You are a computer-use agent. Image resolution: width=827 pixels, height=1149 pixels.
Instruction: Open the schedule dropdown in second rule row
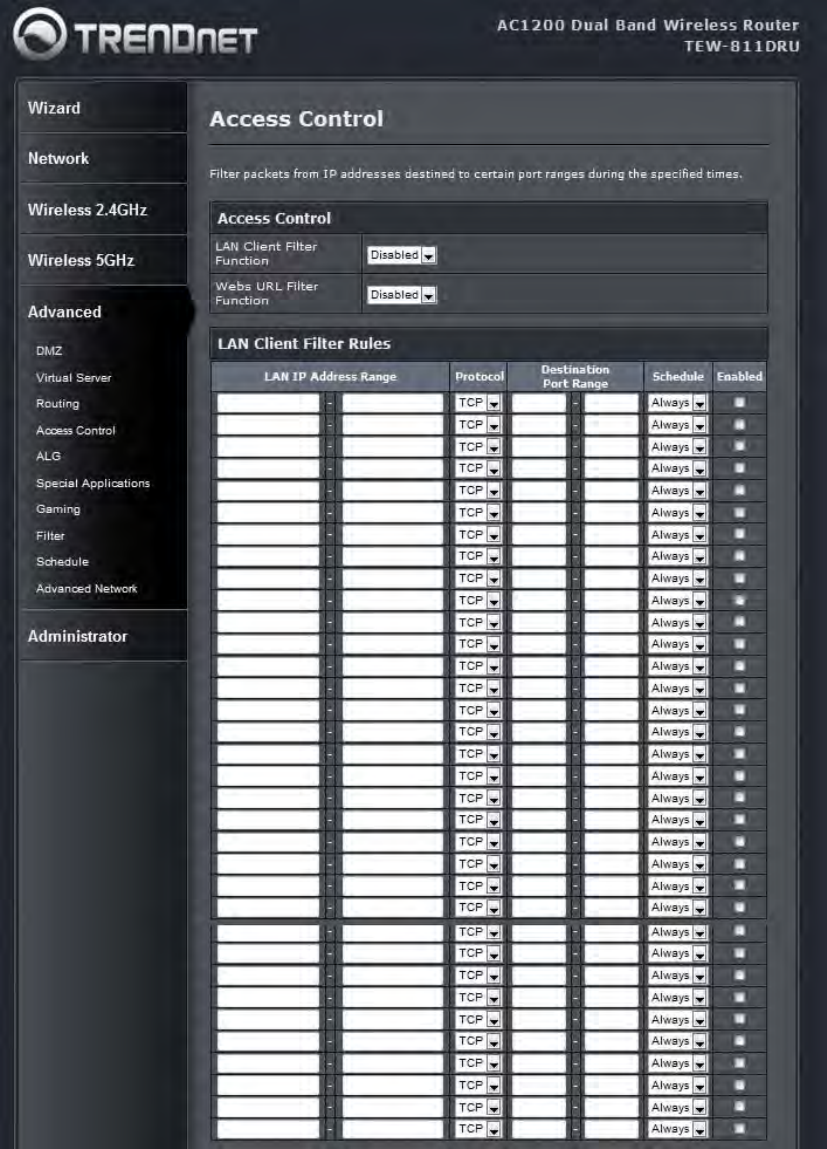[678, 425]
